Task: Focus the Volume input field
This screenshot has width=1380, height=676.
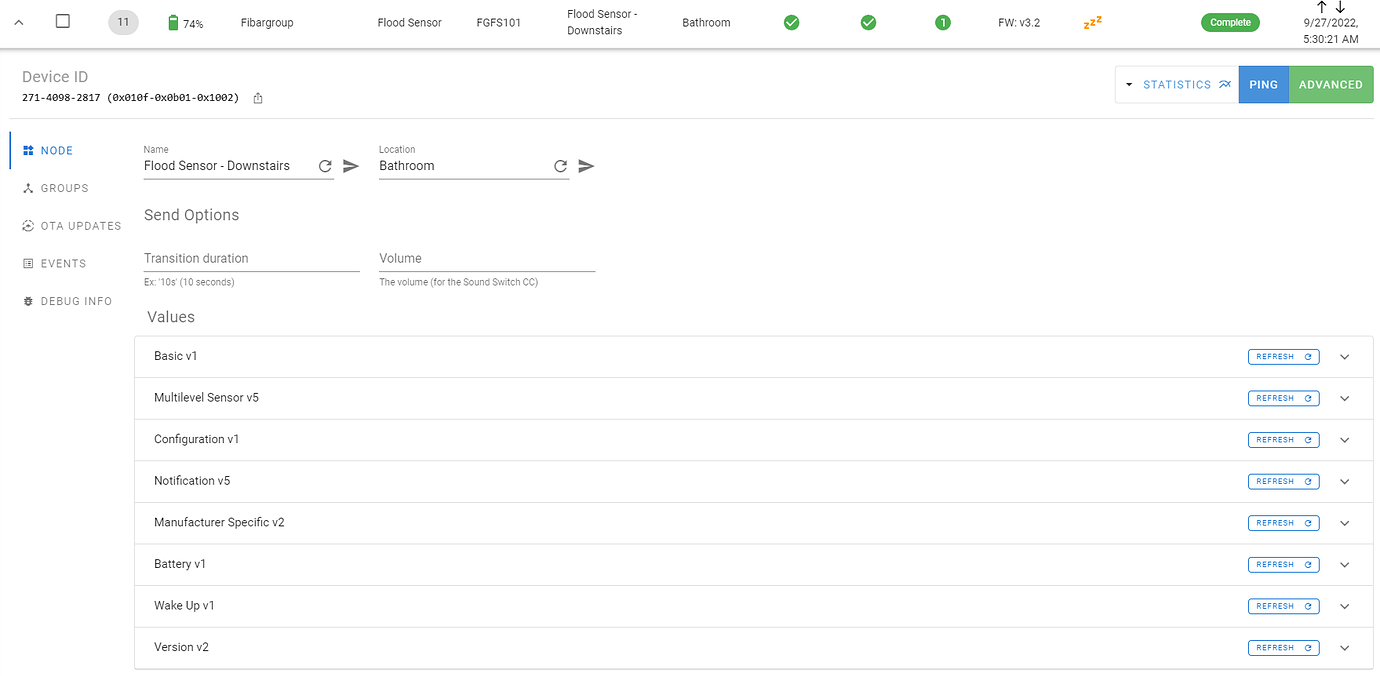Action: [x=487, y=258]
